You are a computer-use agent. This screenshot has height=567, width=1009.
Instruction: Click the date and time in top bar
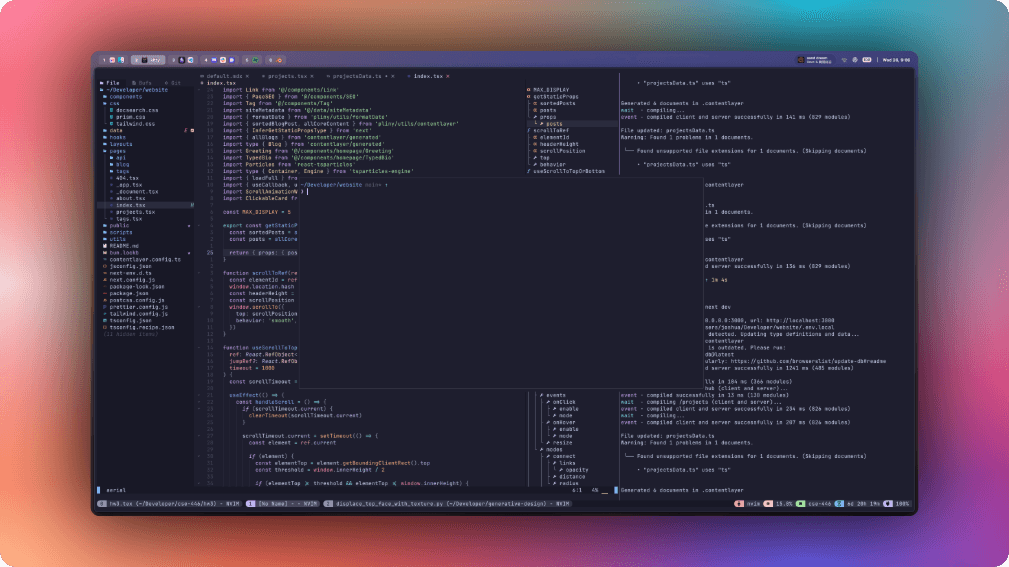pos(896,60)
